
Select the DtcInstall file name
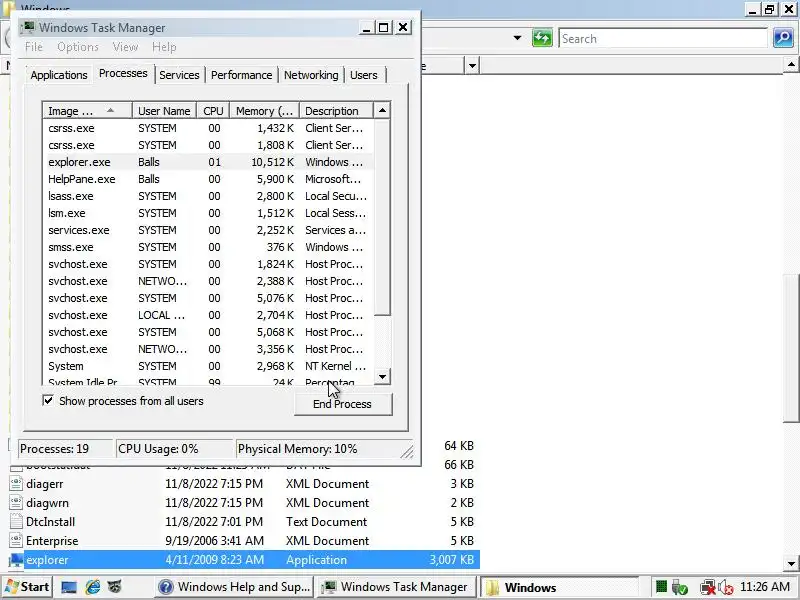click(51, 522)
